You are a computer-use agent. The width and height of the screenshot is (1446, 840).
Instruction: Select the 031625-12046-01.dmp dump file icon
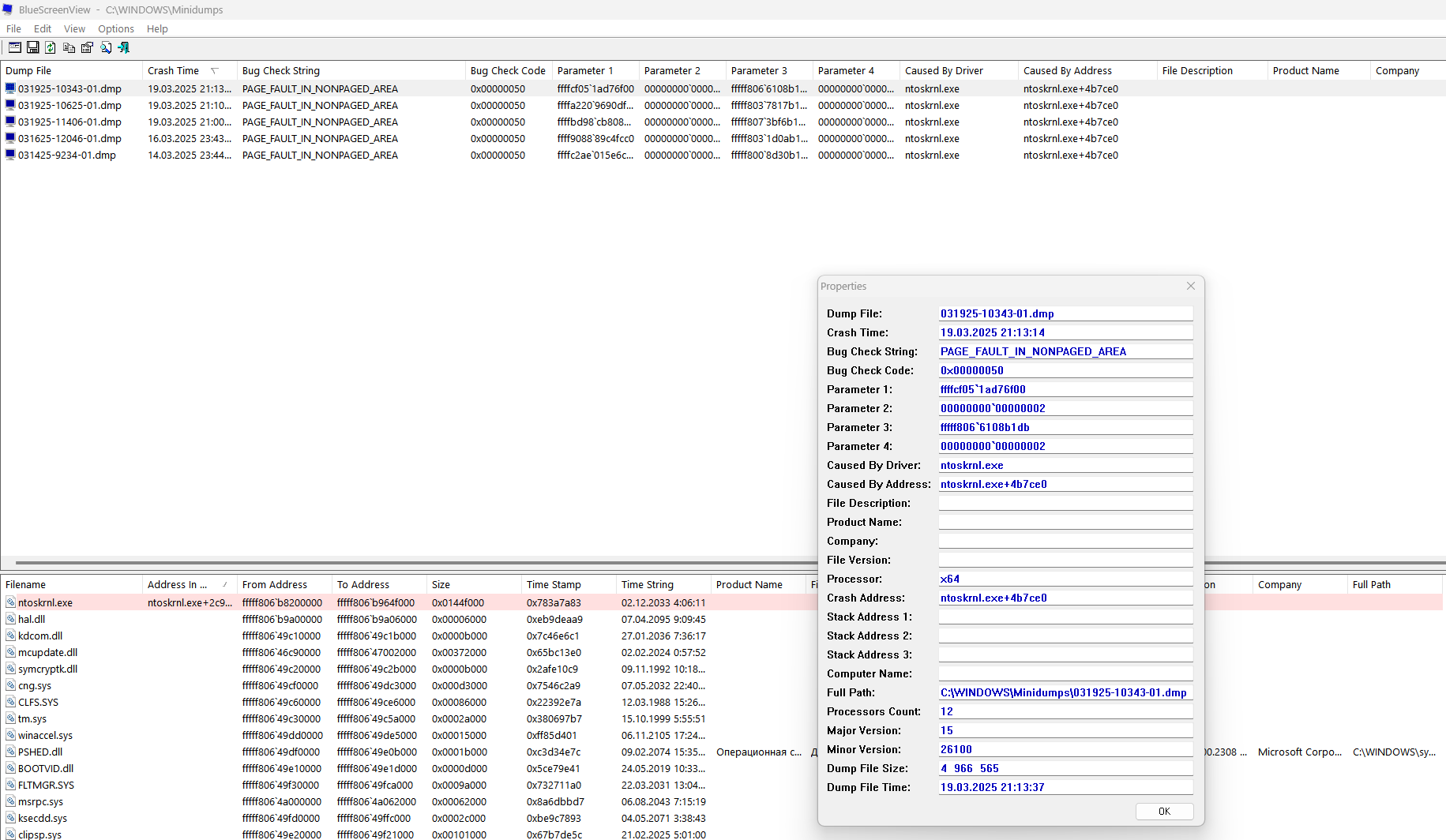[x=10, y=139]
